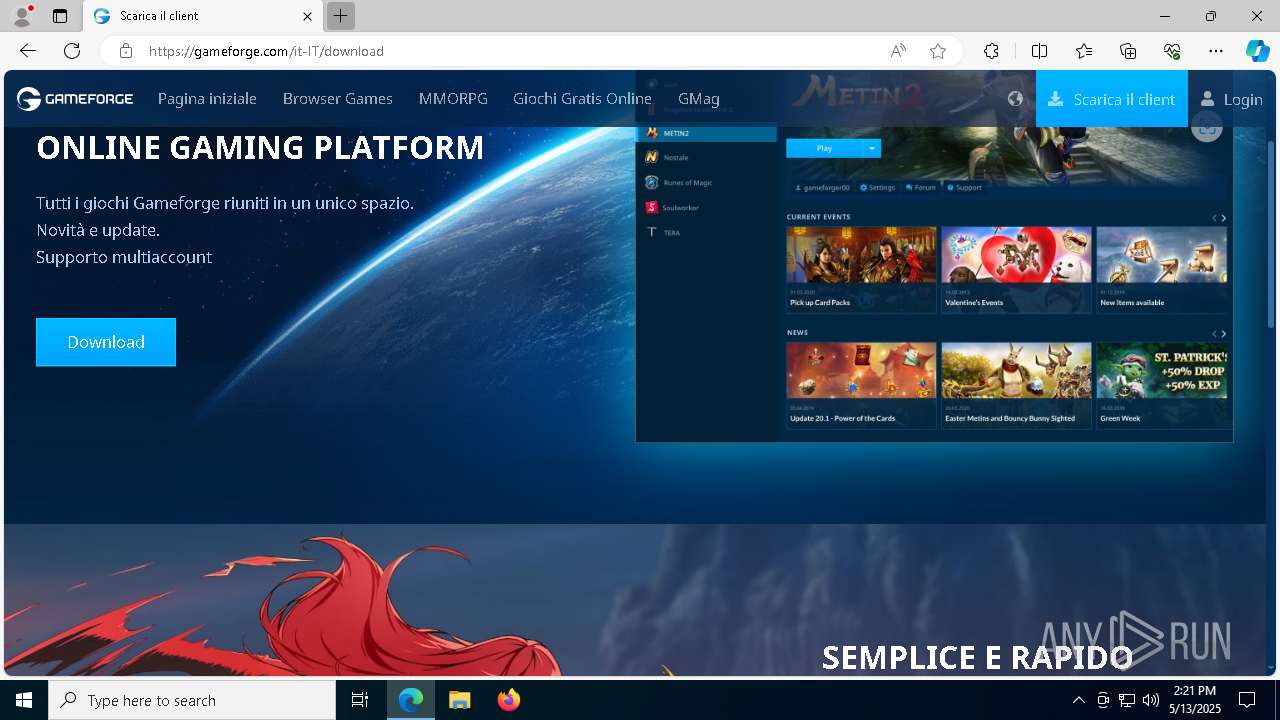Open Read aloud icon in address bar
Image resolution: width=1280 pixels, height=720 pixels.
(x=898, y=51)
